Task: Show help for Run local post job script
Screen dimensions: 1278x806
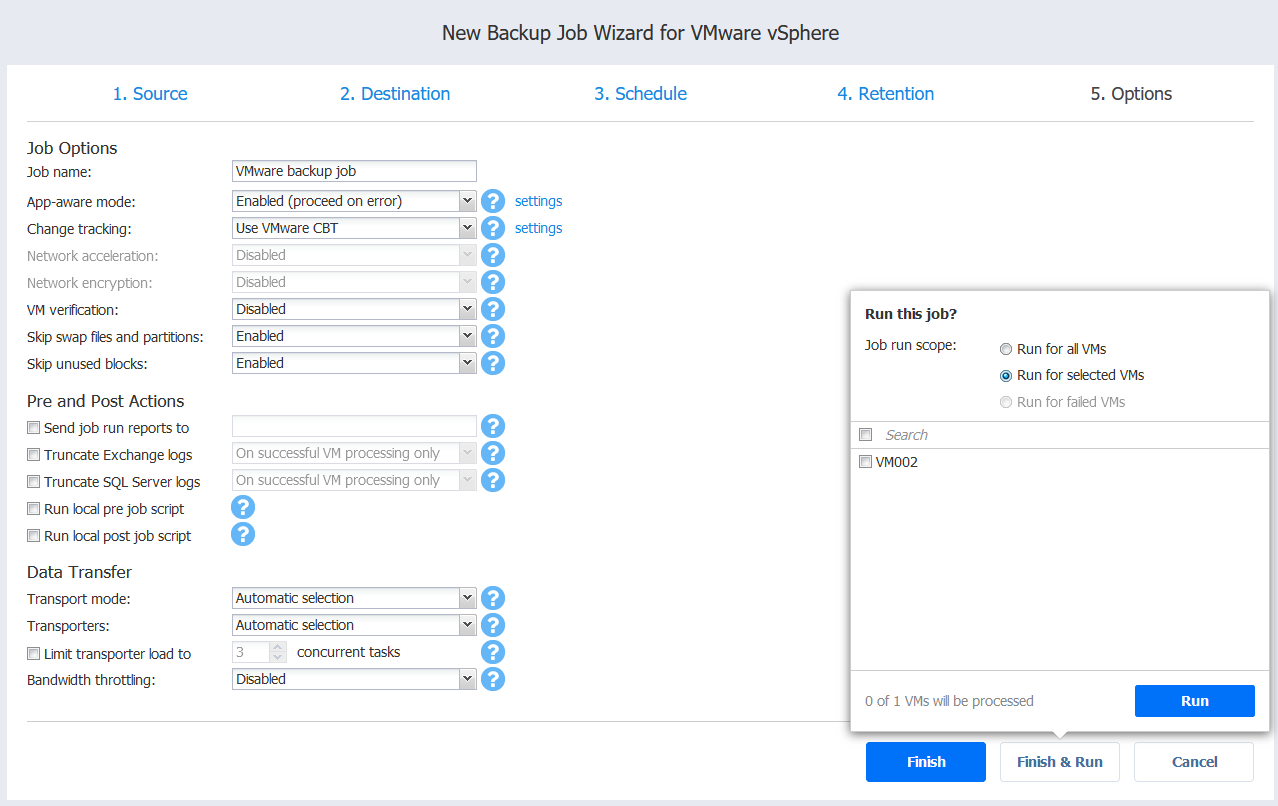Action: [243, 534]
